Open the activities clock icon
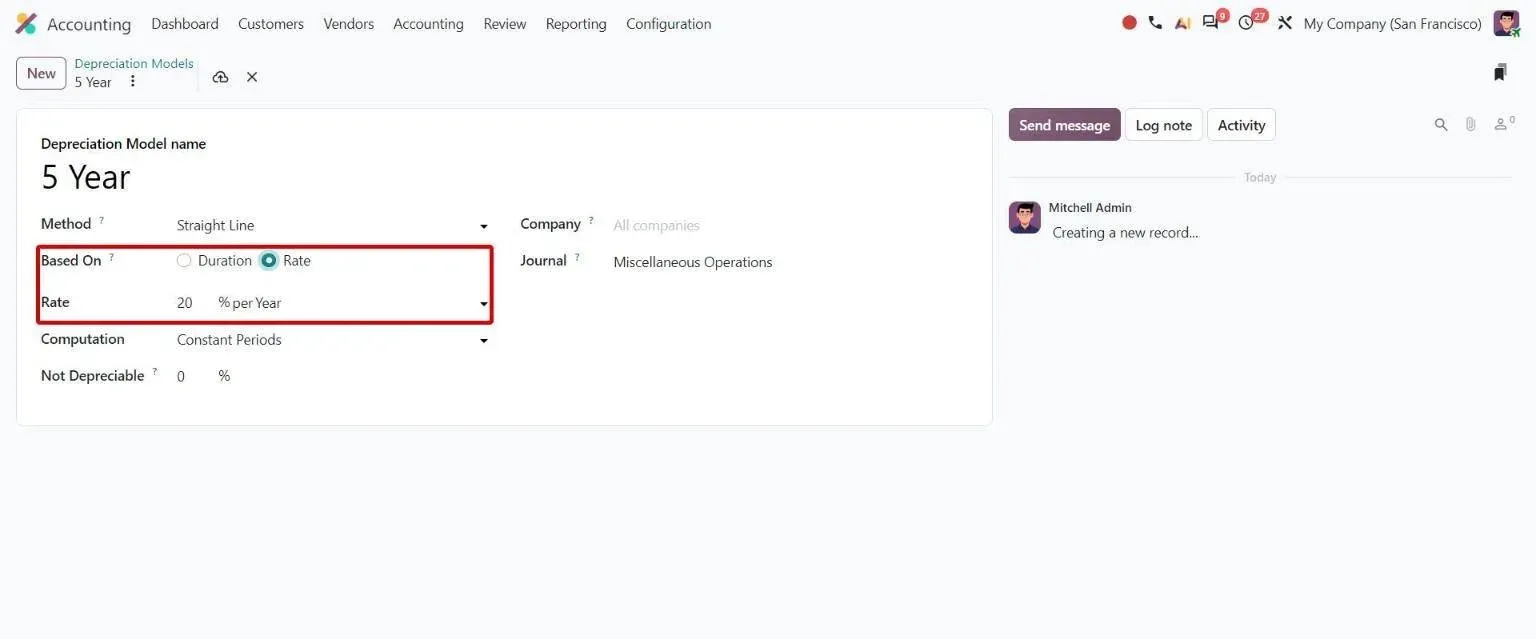Image resolution: width=1536 pixels, height=639 pixels. coord(1248,22)
